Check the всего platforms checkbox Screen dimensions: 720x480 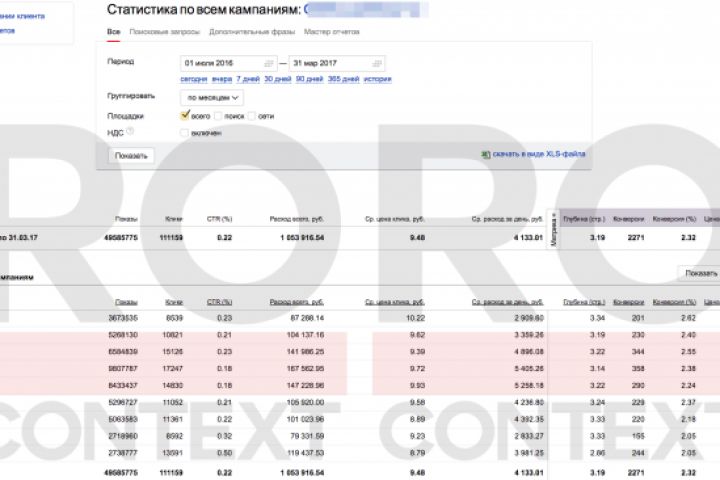pos(185,116)
